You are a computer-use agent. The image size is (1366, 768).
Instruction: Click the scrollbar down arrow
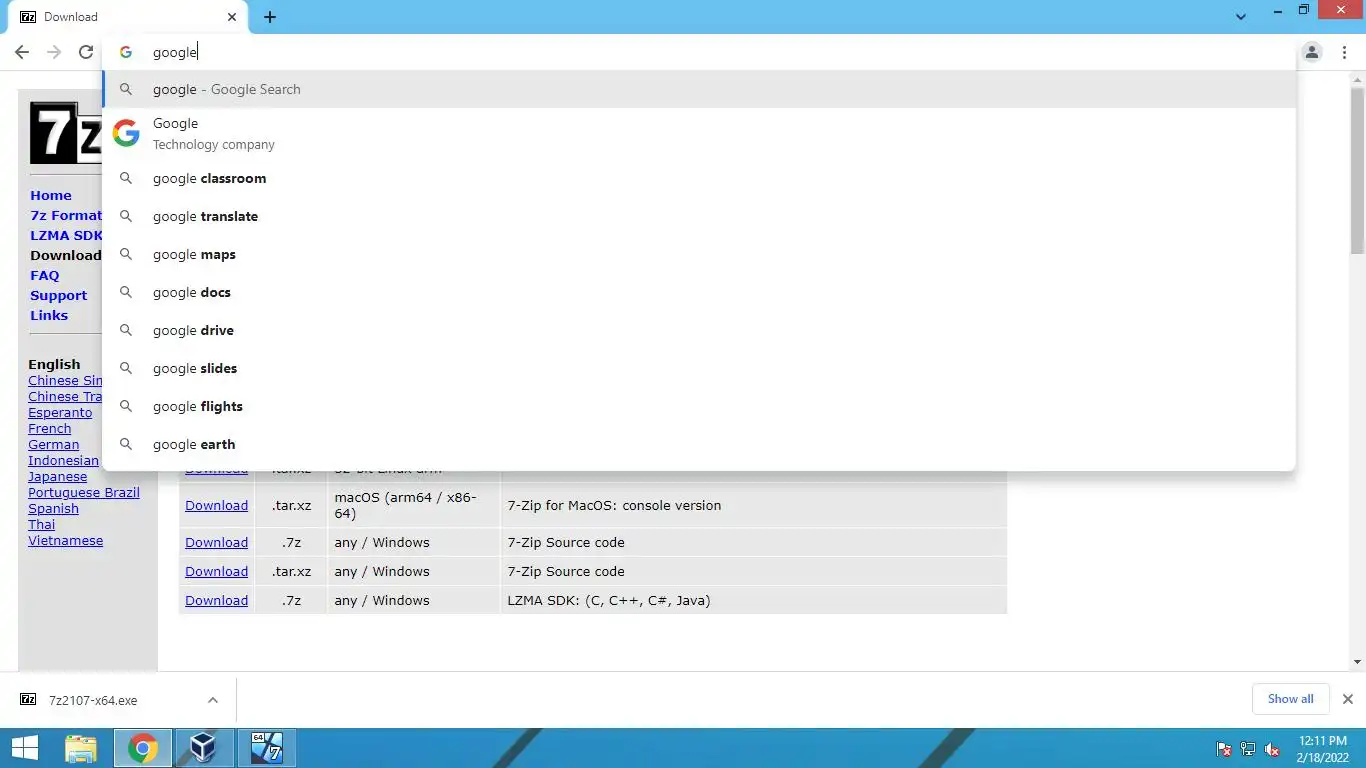point(1357,662)
